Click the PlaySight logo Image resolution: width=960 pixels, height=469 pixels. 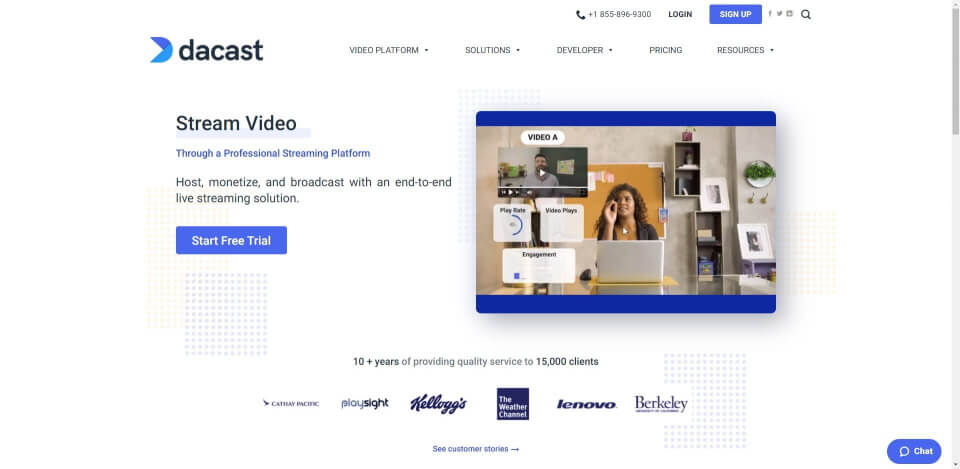[365, 403]
